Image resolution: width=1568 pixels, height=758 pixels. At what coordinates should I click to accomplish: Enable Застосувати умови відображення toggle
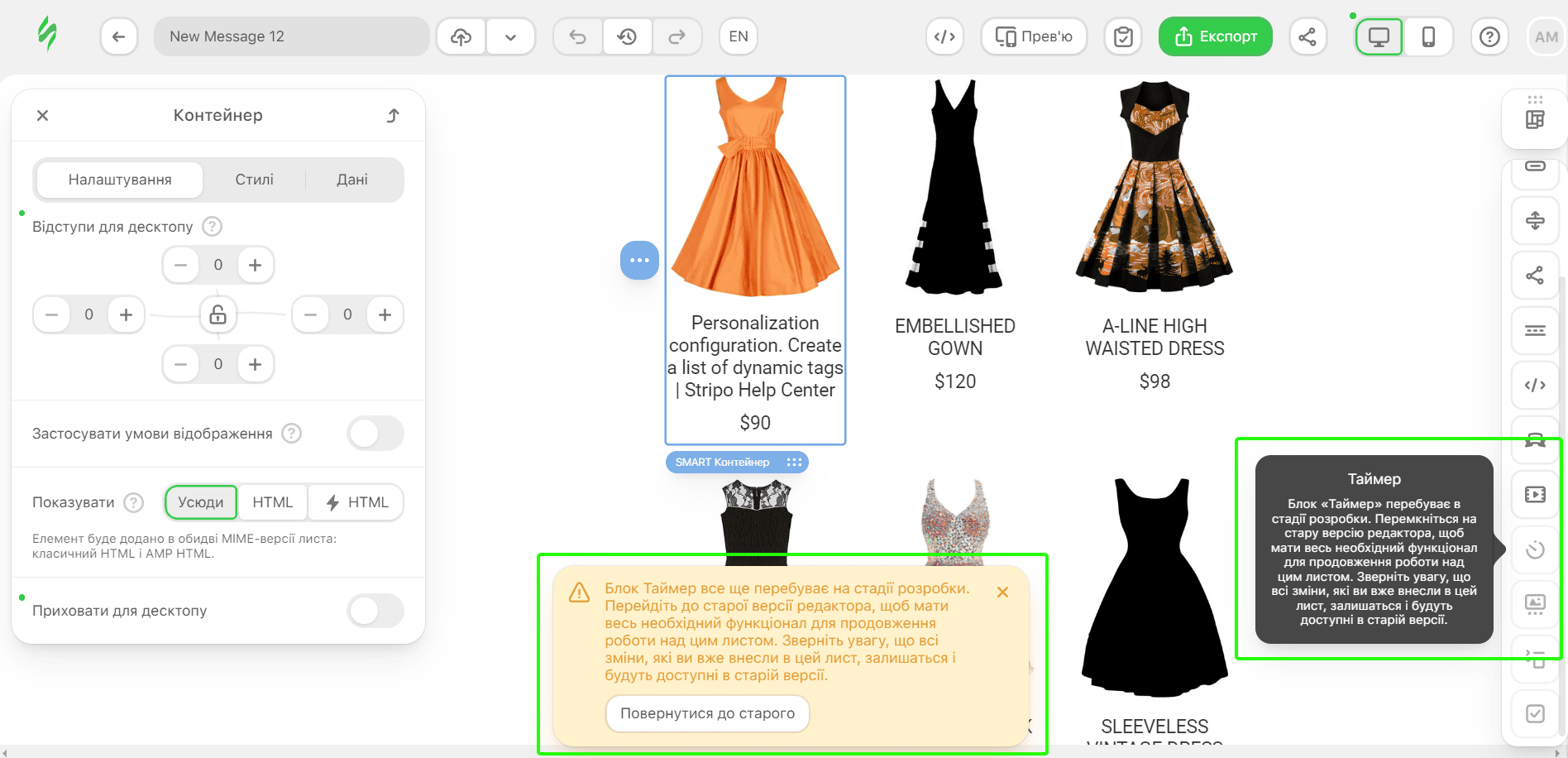375,433
